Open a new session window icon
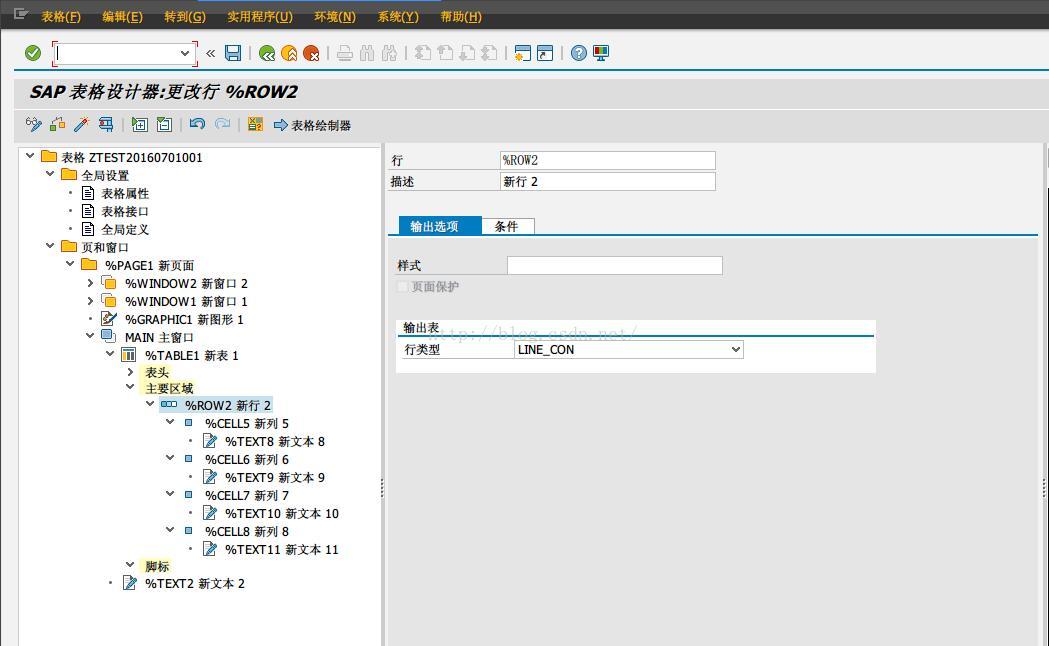This screenshot has width=1049, height=646. 523,53
